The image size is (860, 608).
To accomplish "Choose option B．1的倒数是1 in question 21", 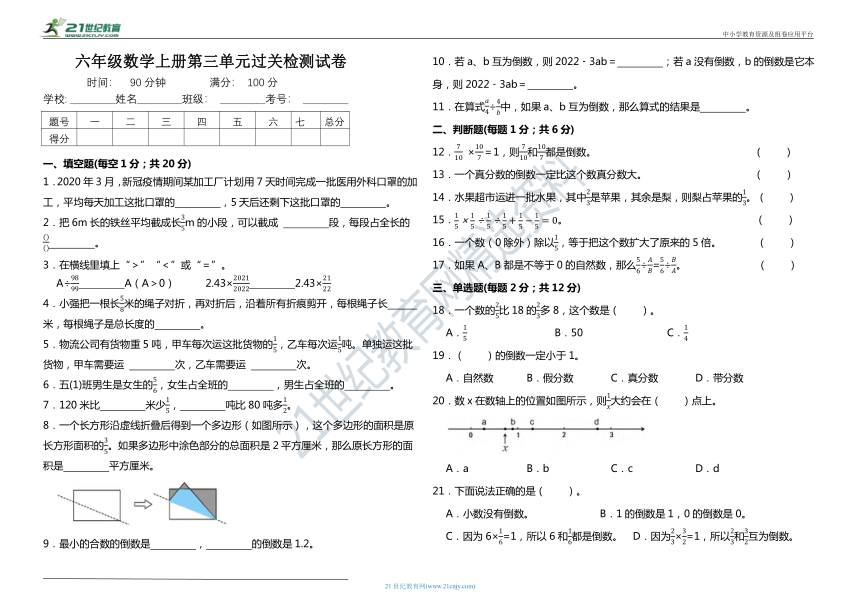I will pos(672,514).
